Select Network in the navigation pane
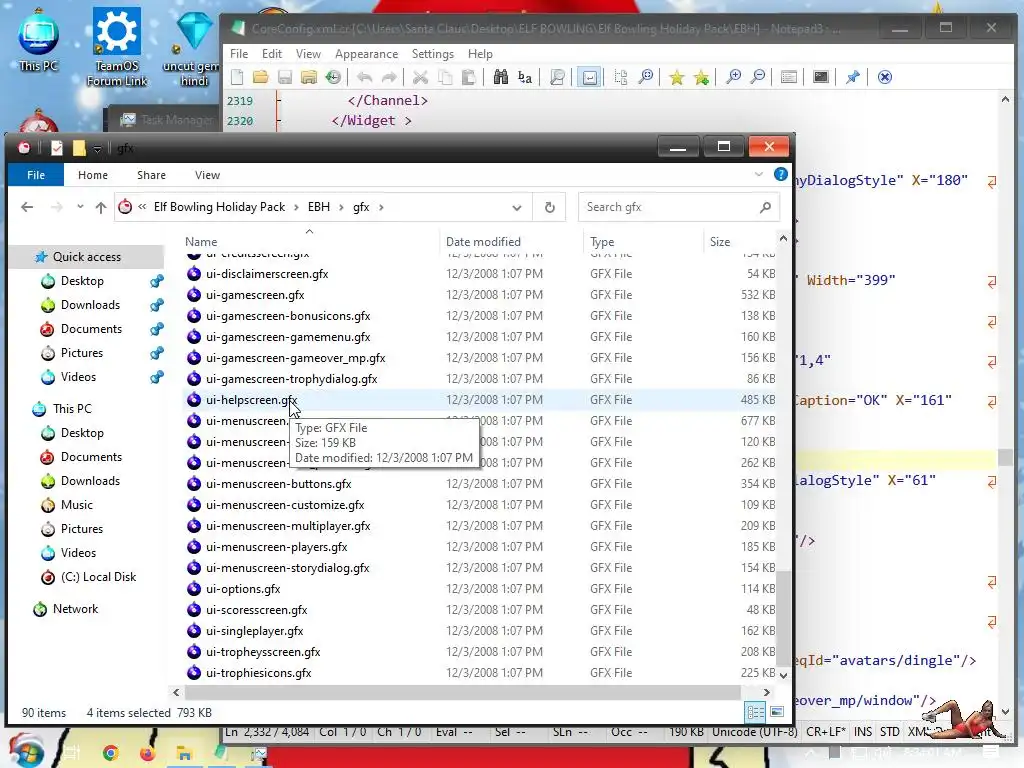This screenshot has width=1024, height=768. (x=75, y=609)
